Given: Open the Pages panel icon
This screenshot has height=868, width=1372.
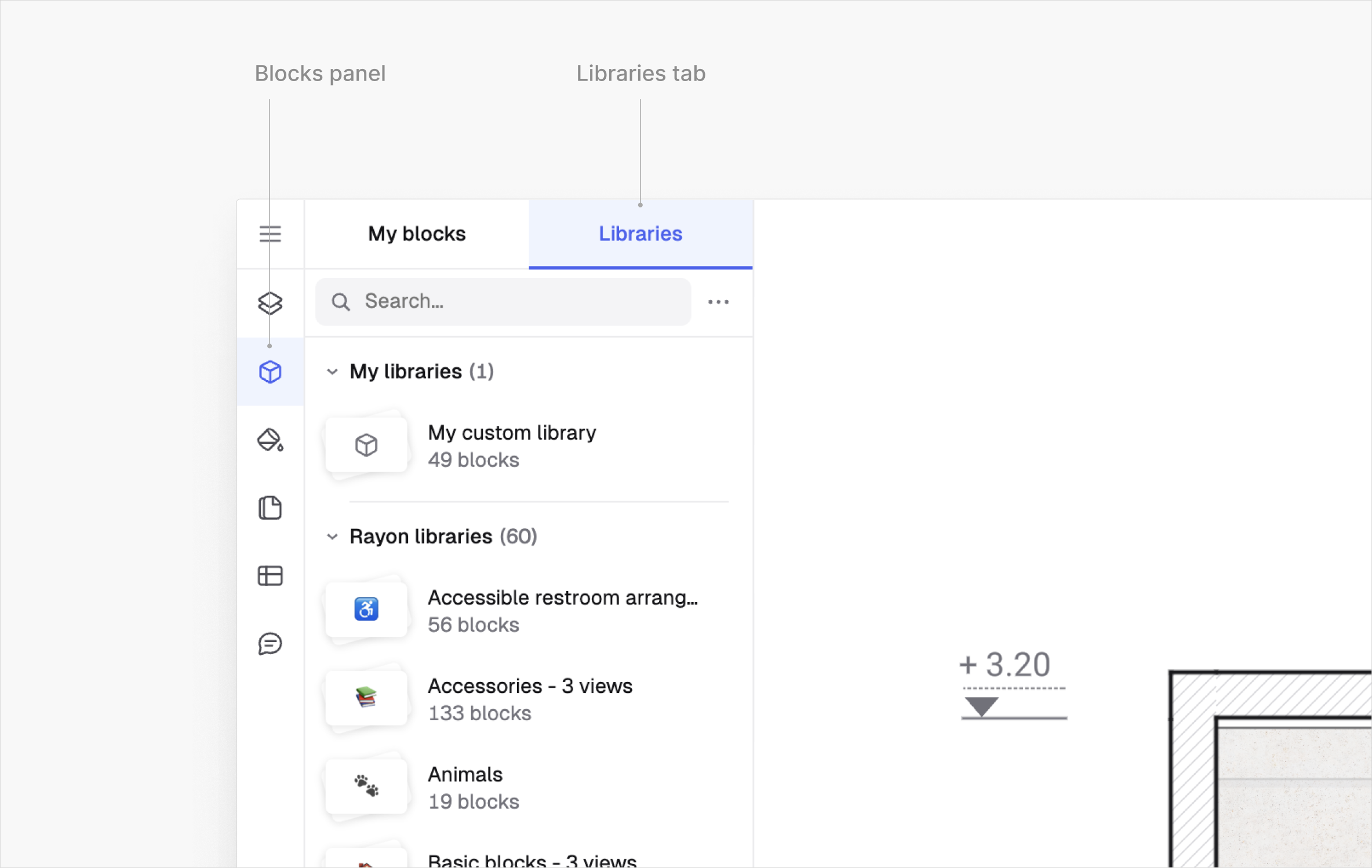Looking at the screenshot, I should [x=270, y=508].
